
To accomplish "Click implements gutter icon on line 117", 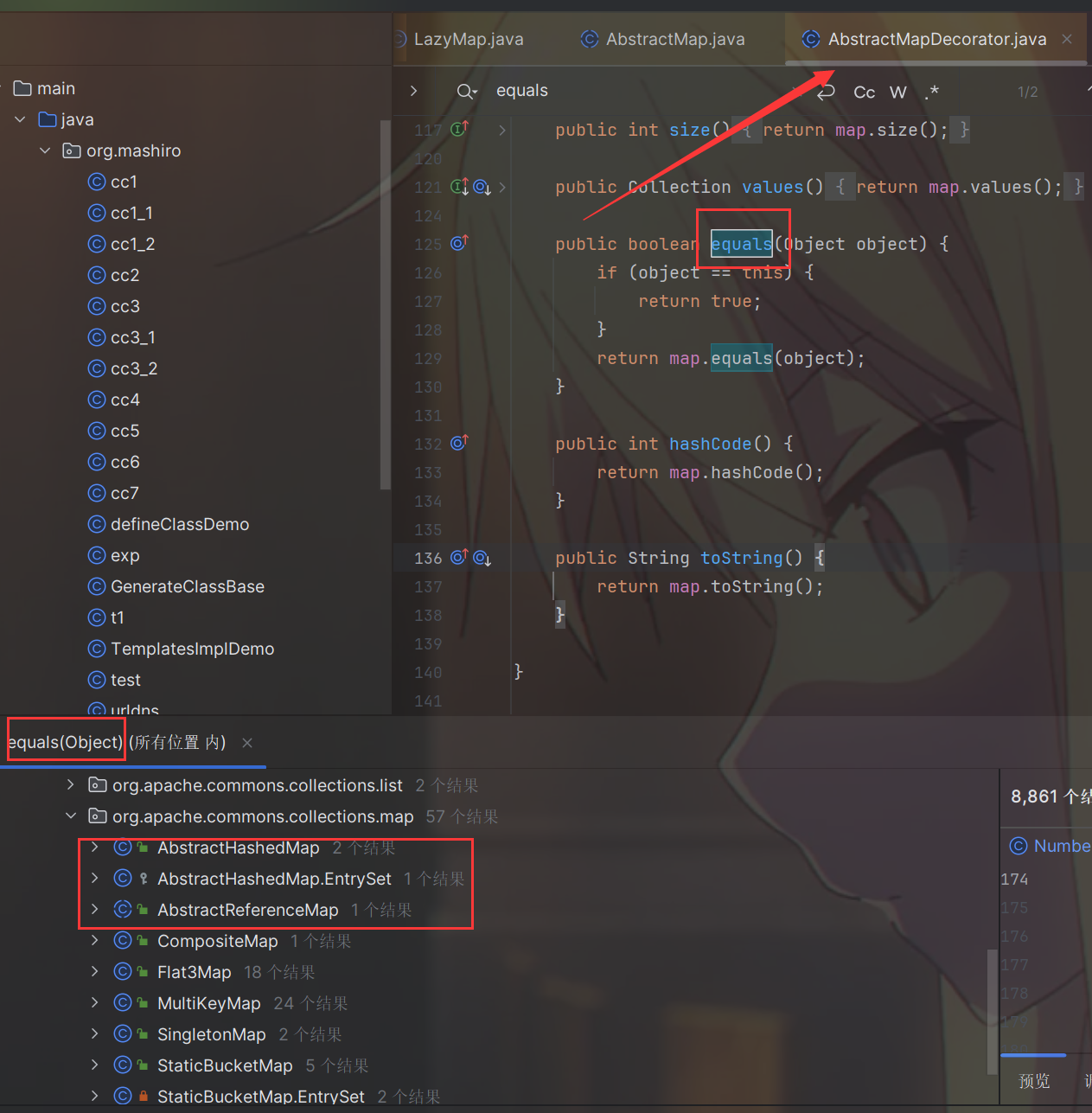I will (x=459, y=129).
